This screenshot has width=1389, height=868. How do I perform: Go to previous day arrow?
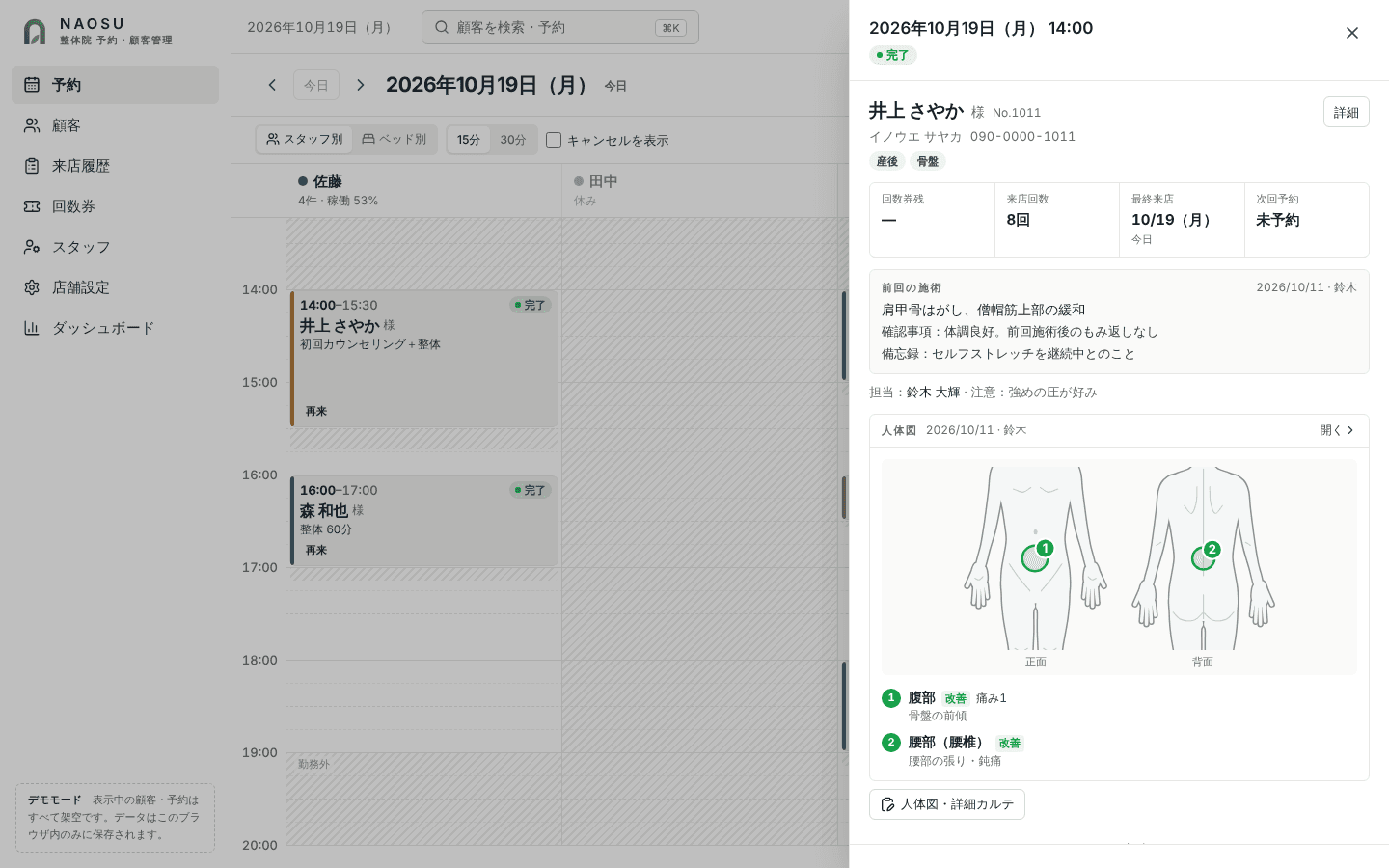272,85
